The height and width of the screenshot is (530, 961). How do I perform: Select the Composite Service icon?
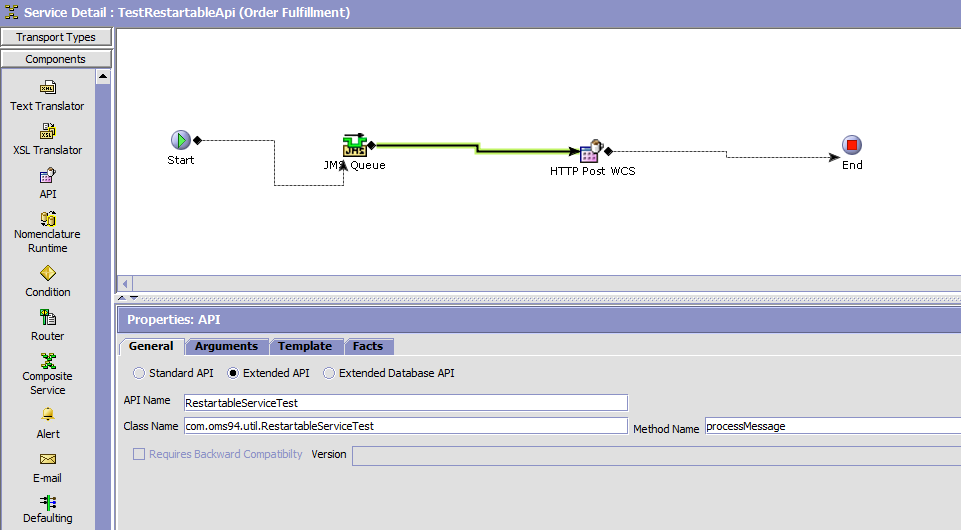(47, 361)
